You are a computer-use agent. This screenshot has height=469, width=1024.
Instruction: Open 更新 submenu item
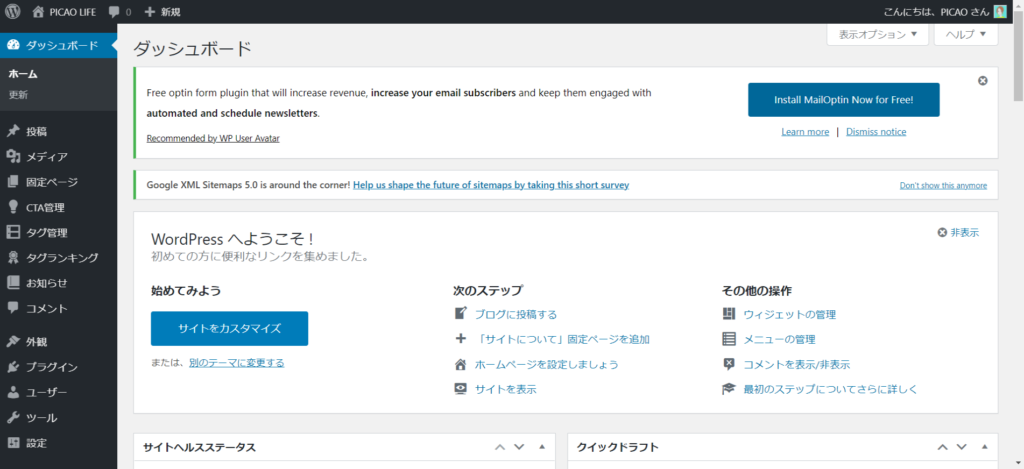coord(18,95)
